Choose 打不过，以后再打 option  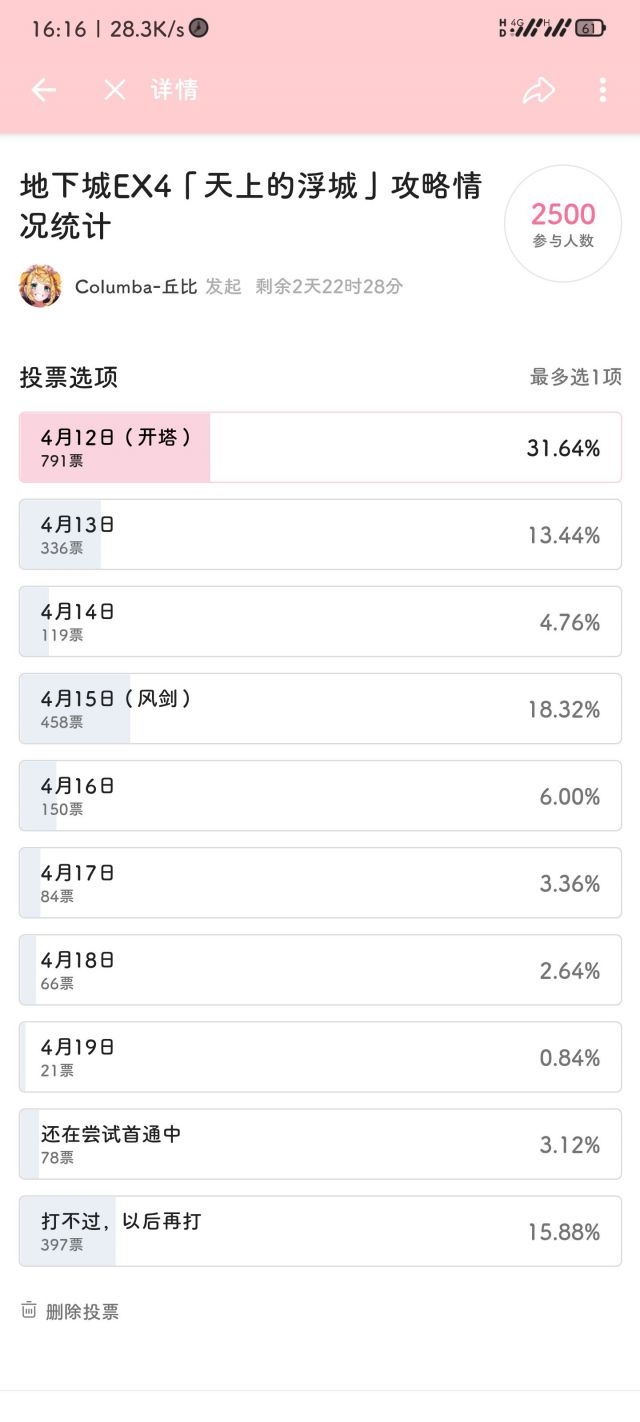(320, 1230)
